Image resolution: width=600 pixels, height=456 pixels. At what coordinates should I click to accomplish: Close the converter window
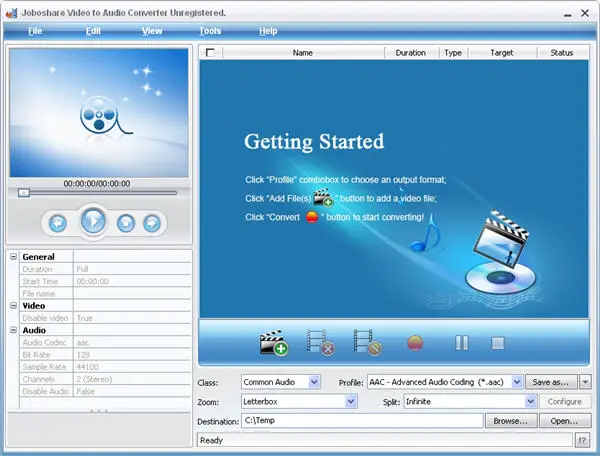585,13
